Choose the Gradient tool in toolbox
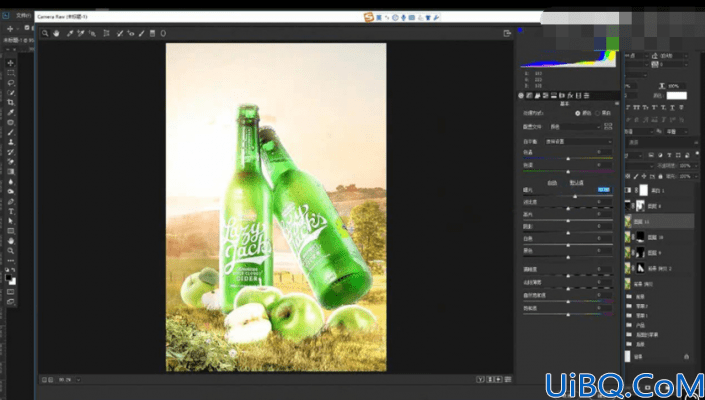Image resolution: width=705 pixels, height=400 pixels. [11, 172]
